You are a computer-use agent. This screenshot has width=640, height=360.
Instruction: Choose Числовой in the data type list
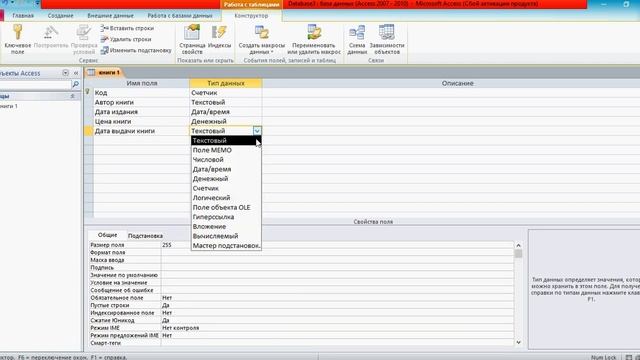[x=226, y=160]
